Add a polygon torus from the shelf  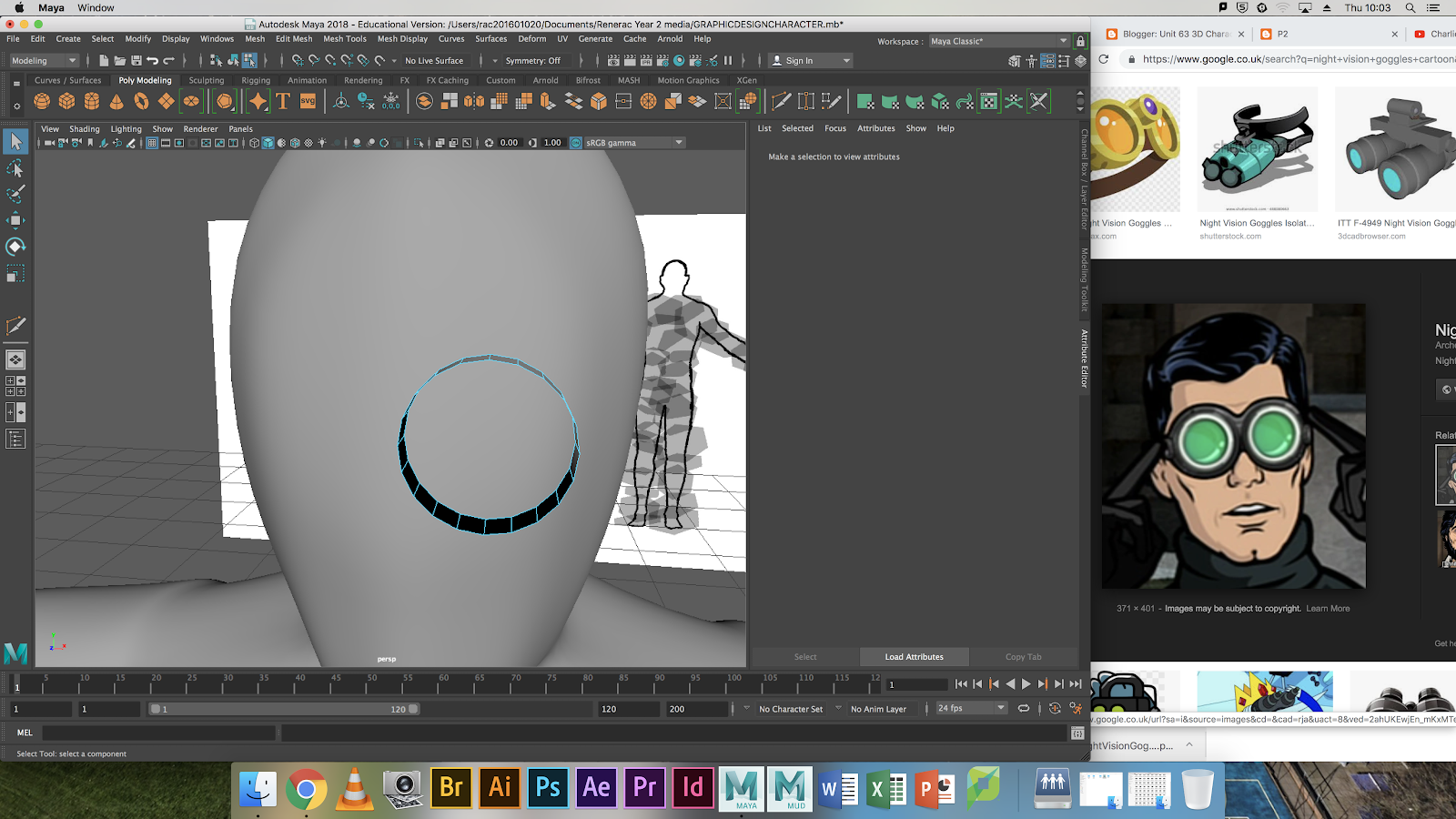coord(141,102)
